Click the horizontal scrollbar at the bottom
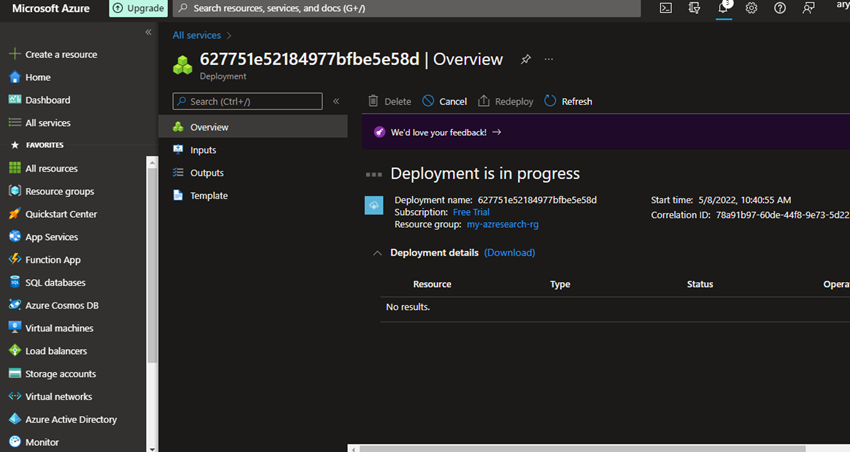This screenshot has height=452, width=850. click(583, 449)
